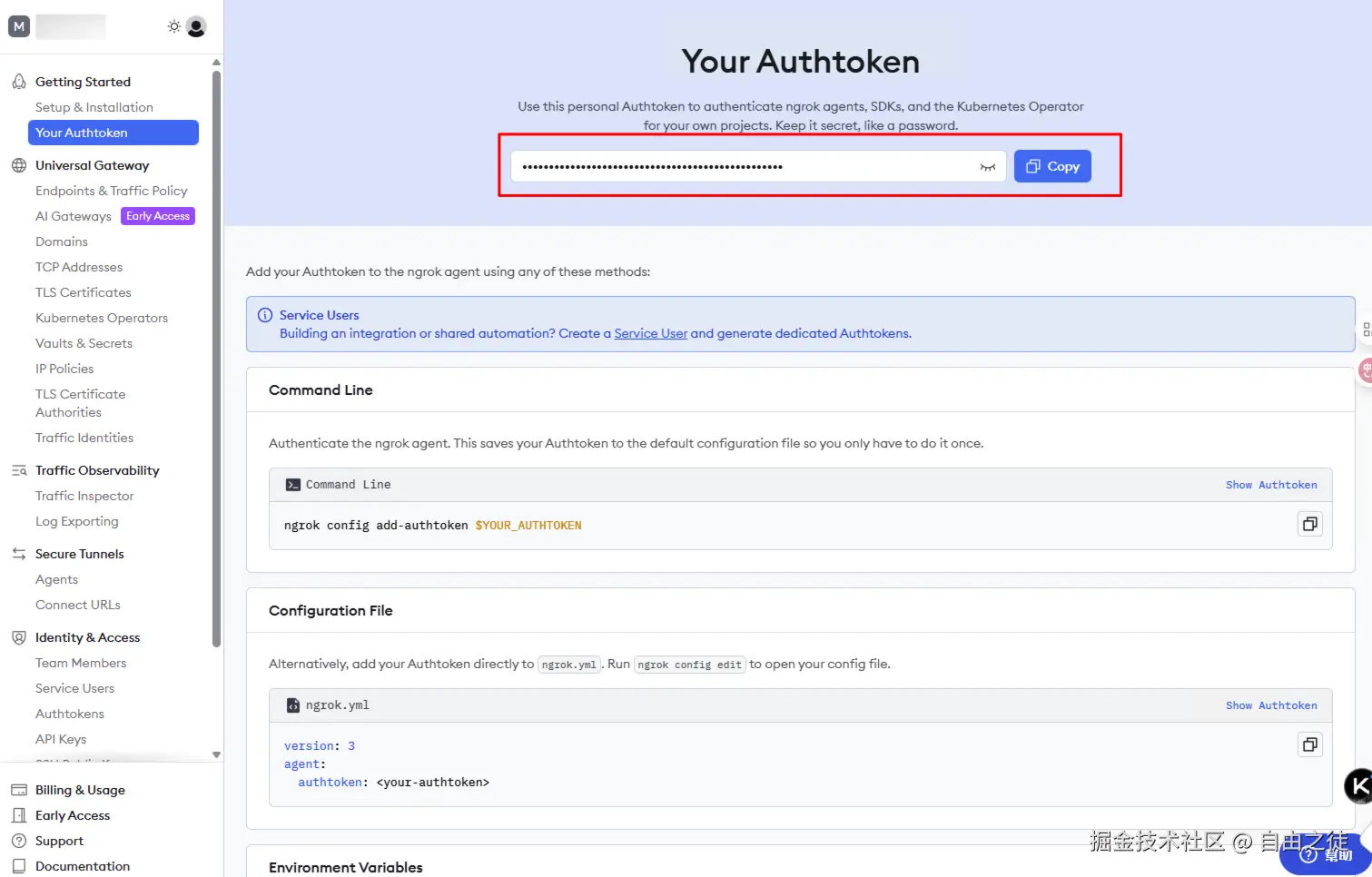Show Authtoken in Command Line block

pyautogui.click(x=1270, y=485)
